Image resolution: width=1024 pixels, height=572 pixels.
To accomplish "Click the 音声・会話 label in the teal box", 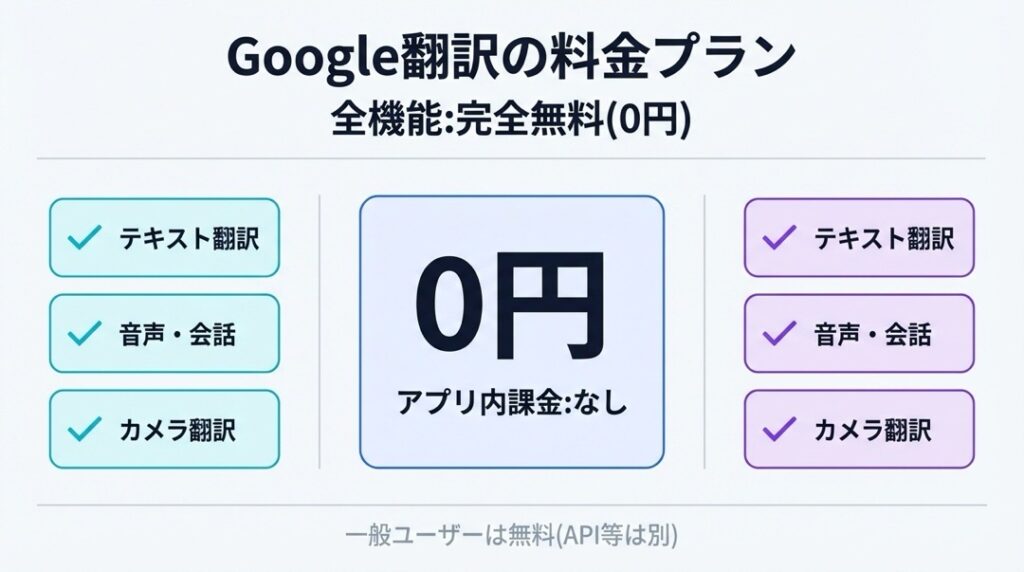I will click(176, 334).
